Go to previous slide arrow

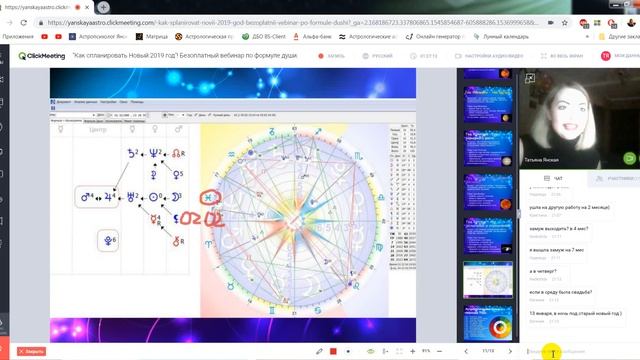click(x=466, y=351)
